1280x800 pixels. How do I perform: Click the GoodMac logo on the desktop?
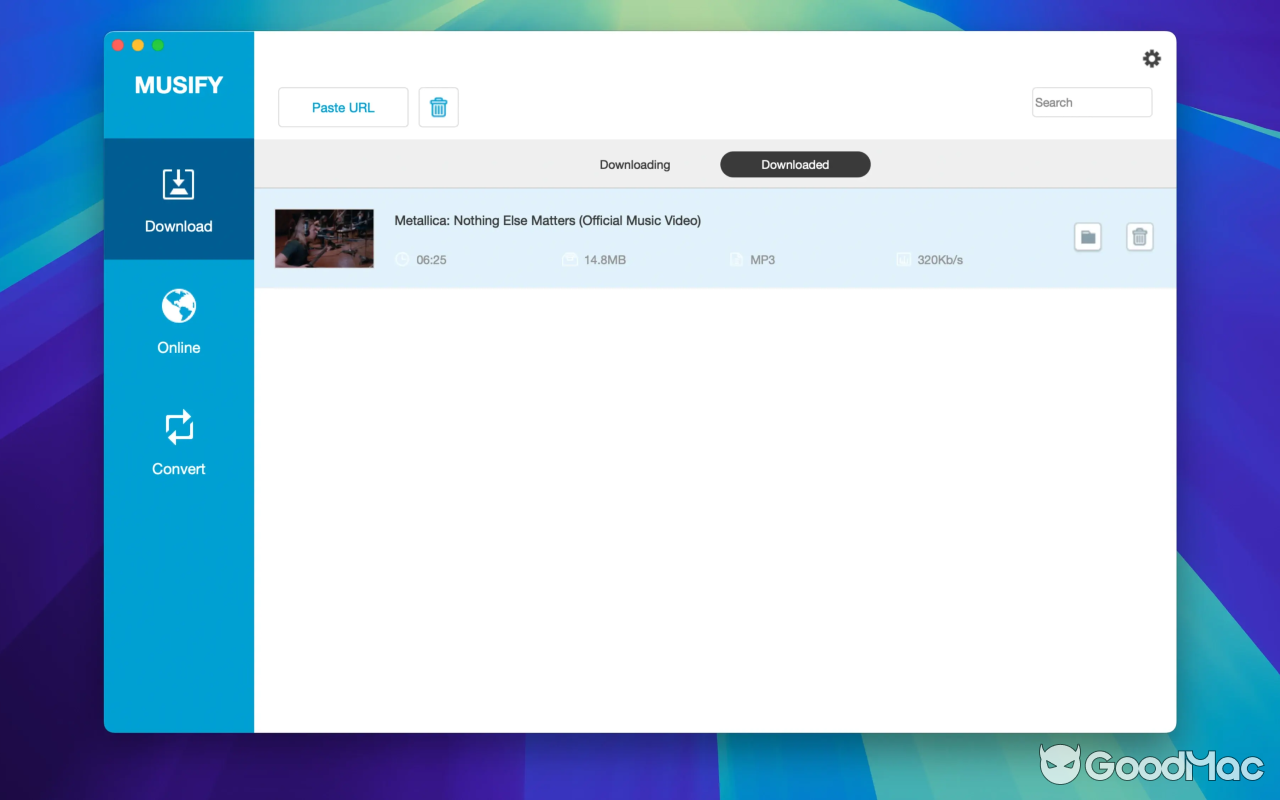click(x=1148, y=766)
